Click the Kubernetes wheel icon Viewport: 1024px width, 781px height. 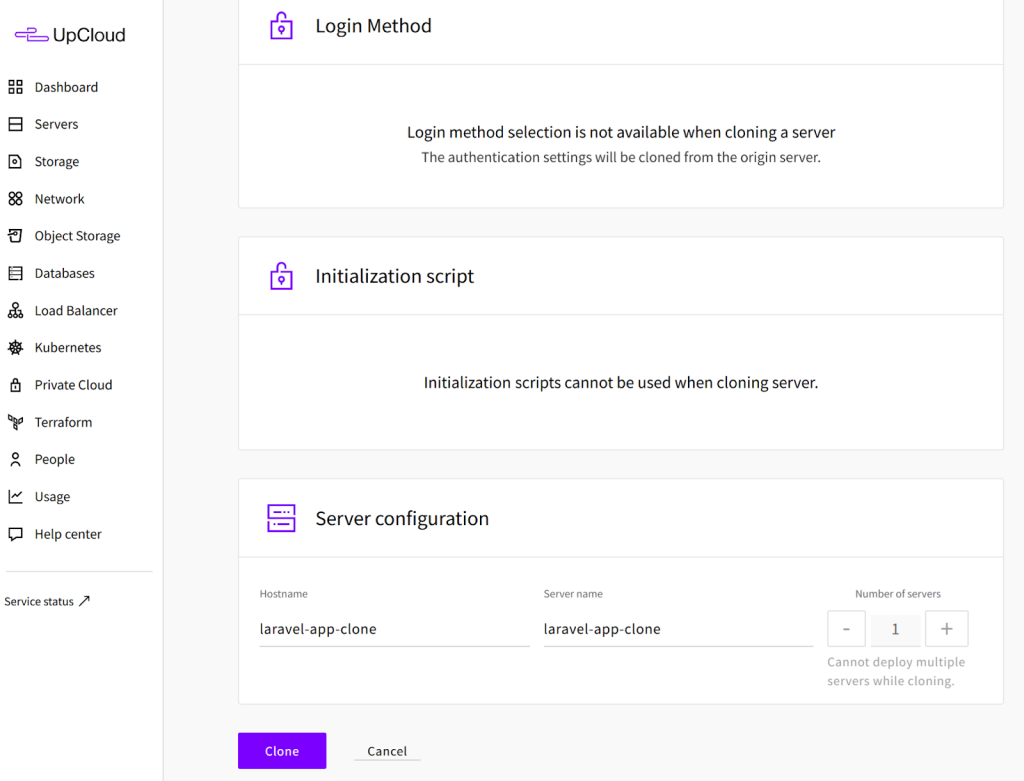[15, 348]
